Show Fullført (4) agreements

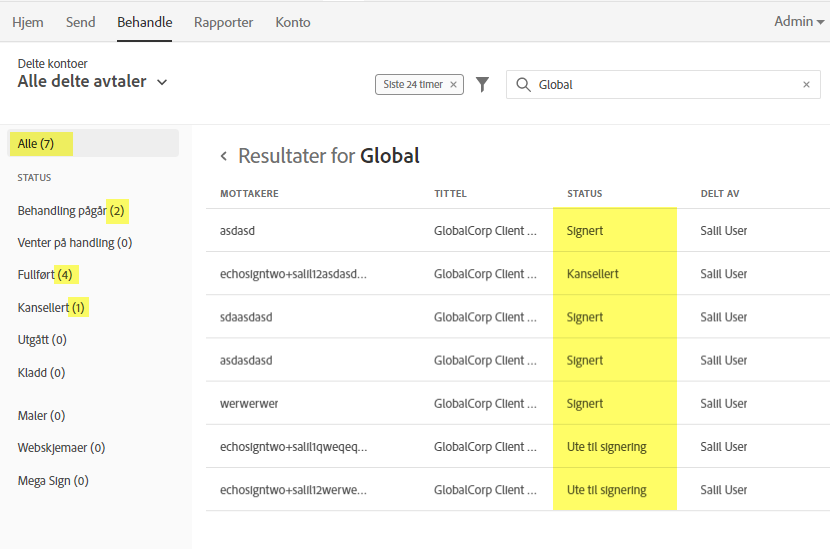tap(45, 274)
